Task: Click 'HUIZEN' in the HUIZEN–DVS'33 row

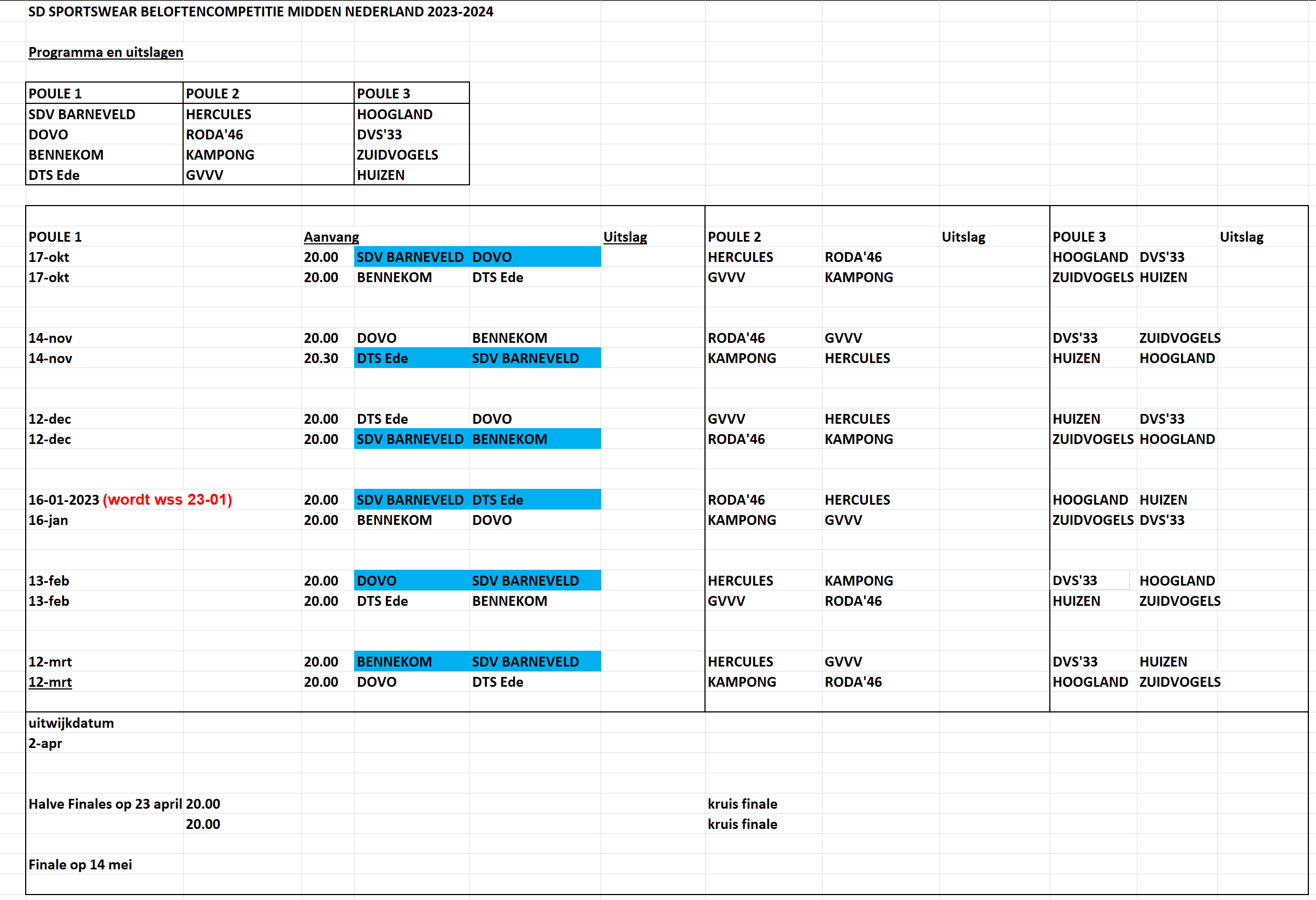Action: (x=1076, y=419)
